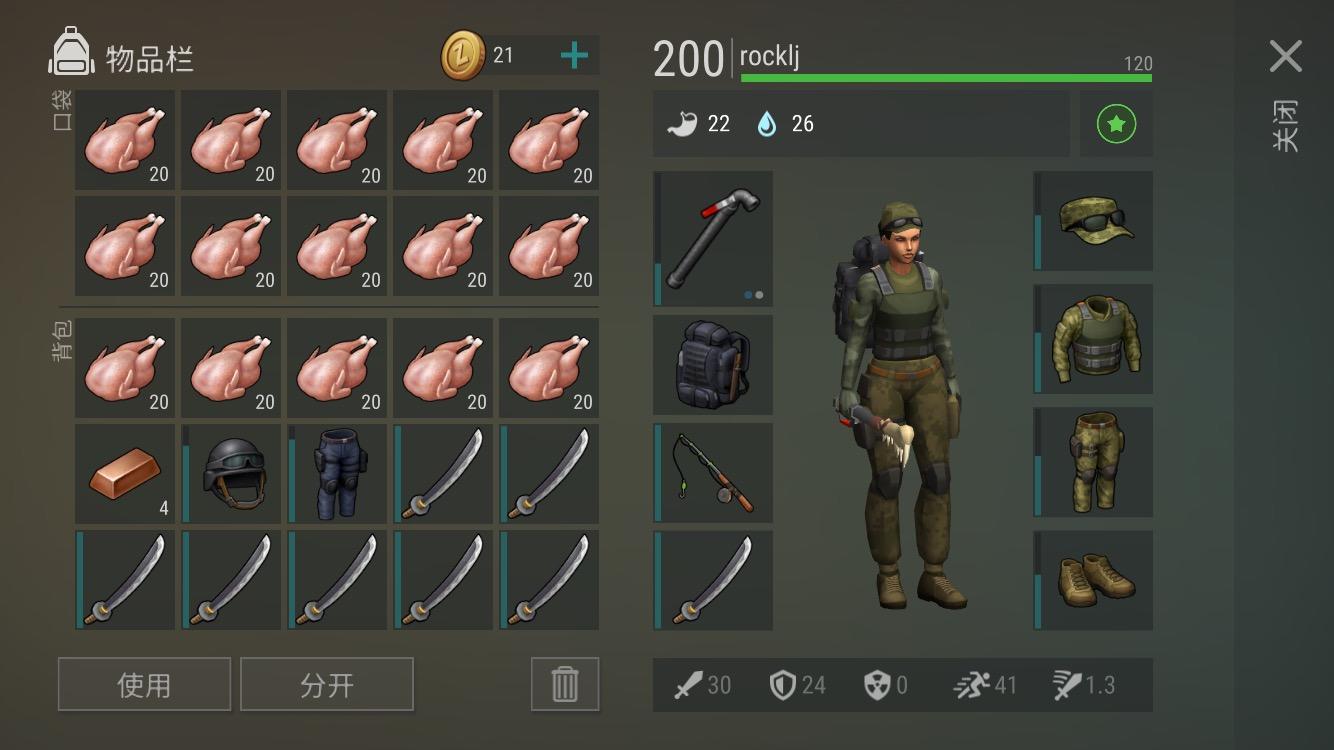This screenshot has height=750, width=1334.
Task: Tap the camo tactical vest slot
Action: (1093, 339)
